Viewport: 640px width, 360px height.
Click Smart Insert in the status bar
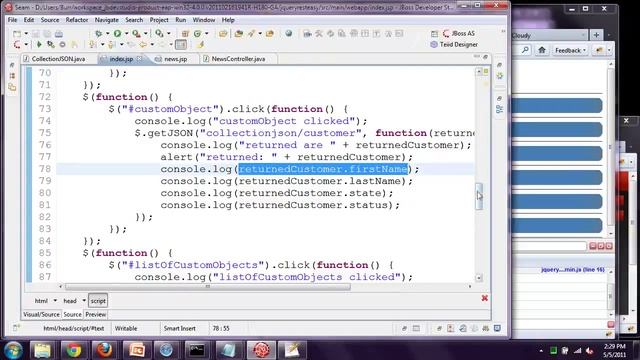[180, 328]
